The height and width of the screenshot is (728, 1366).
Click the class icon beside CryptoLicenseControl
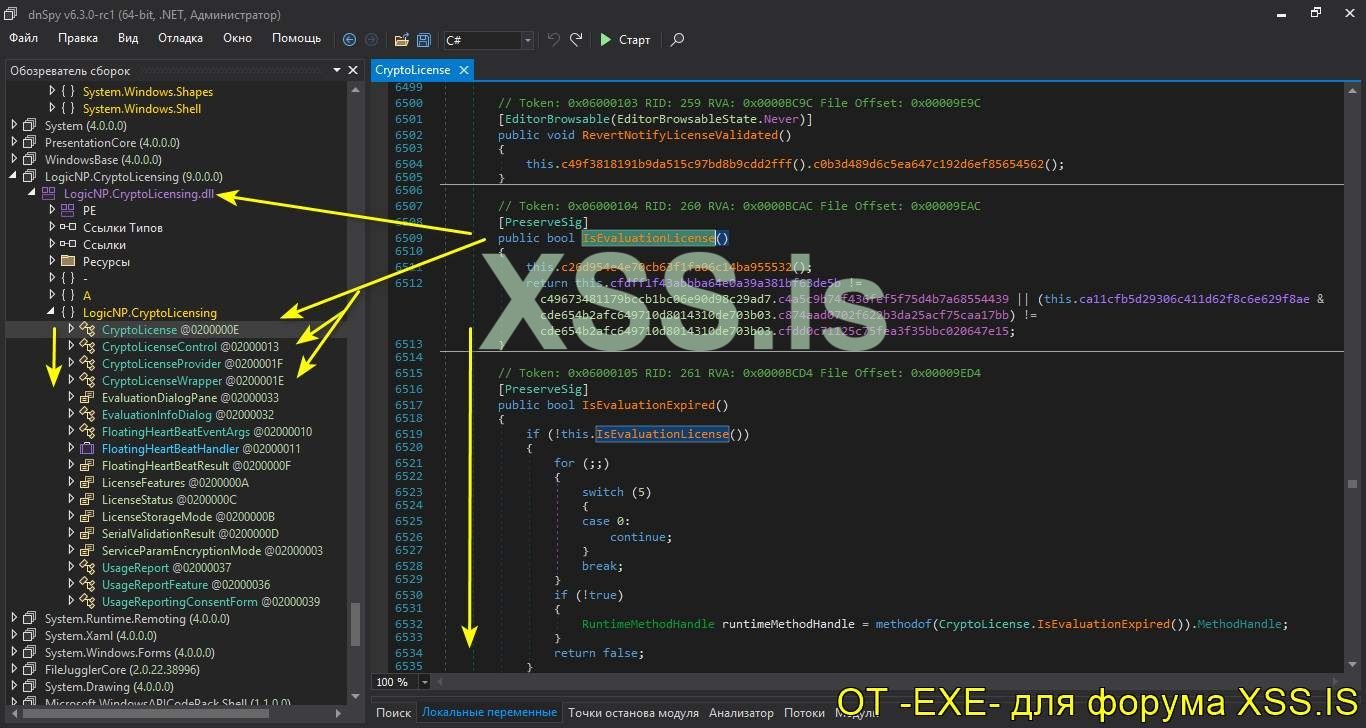tap(87, 347)
